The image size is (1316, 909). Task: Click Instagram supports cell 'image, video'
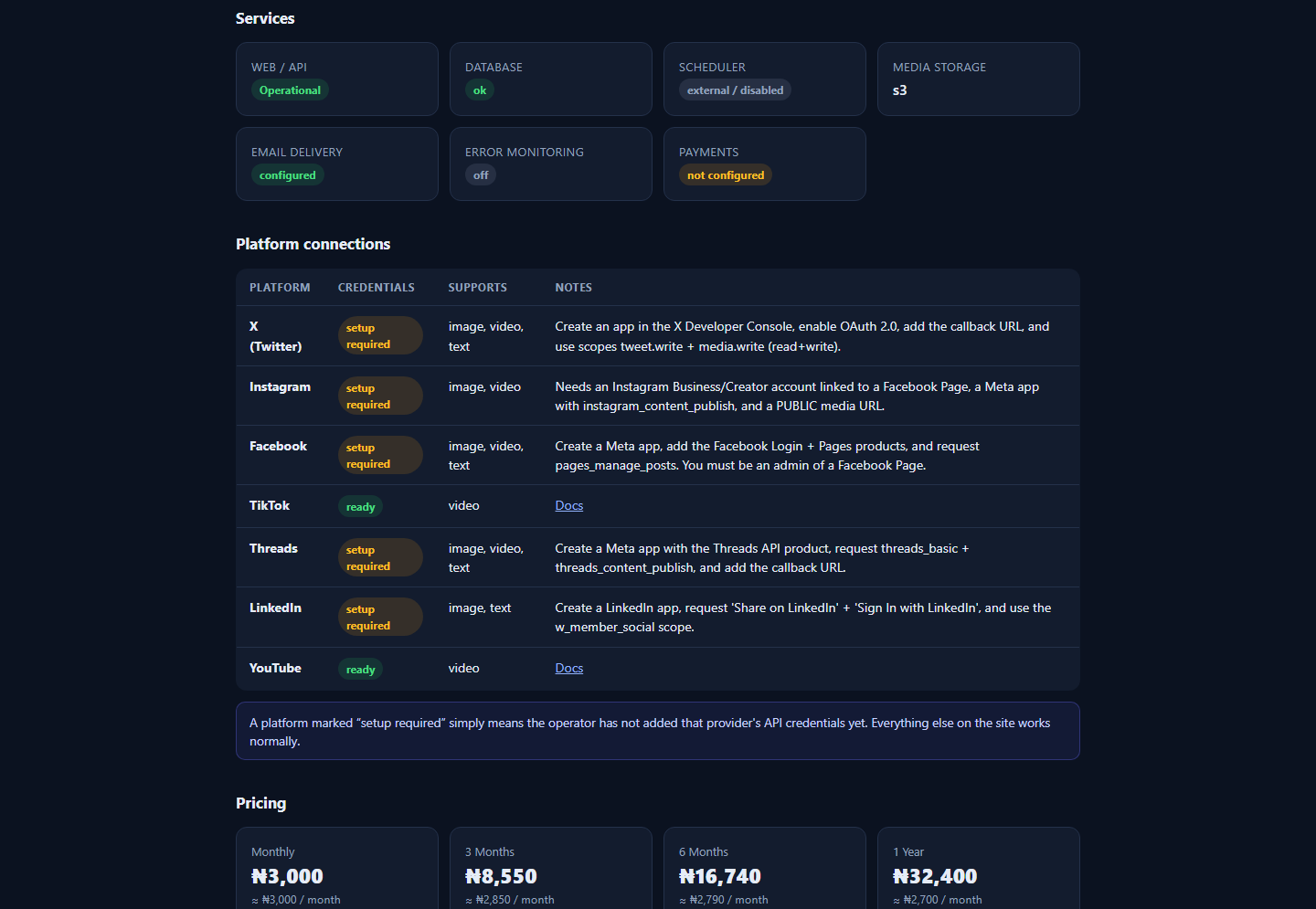[484, 386]
